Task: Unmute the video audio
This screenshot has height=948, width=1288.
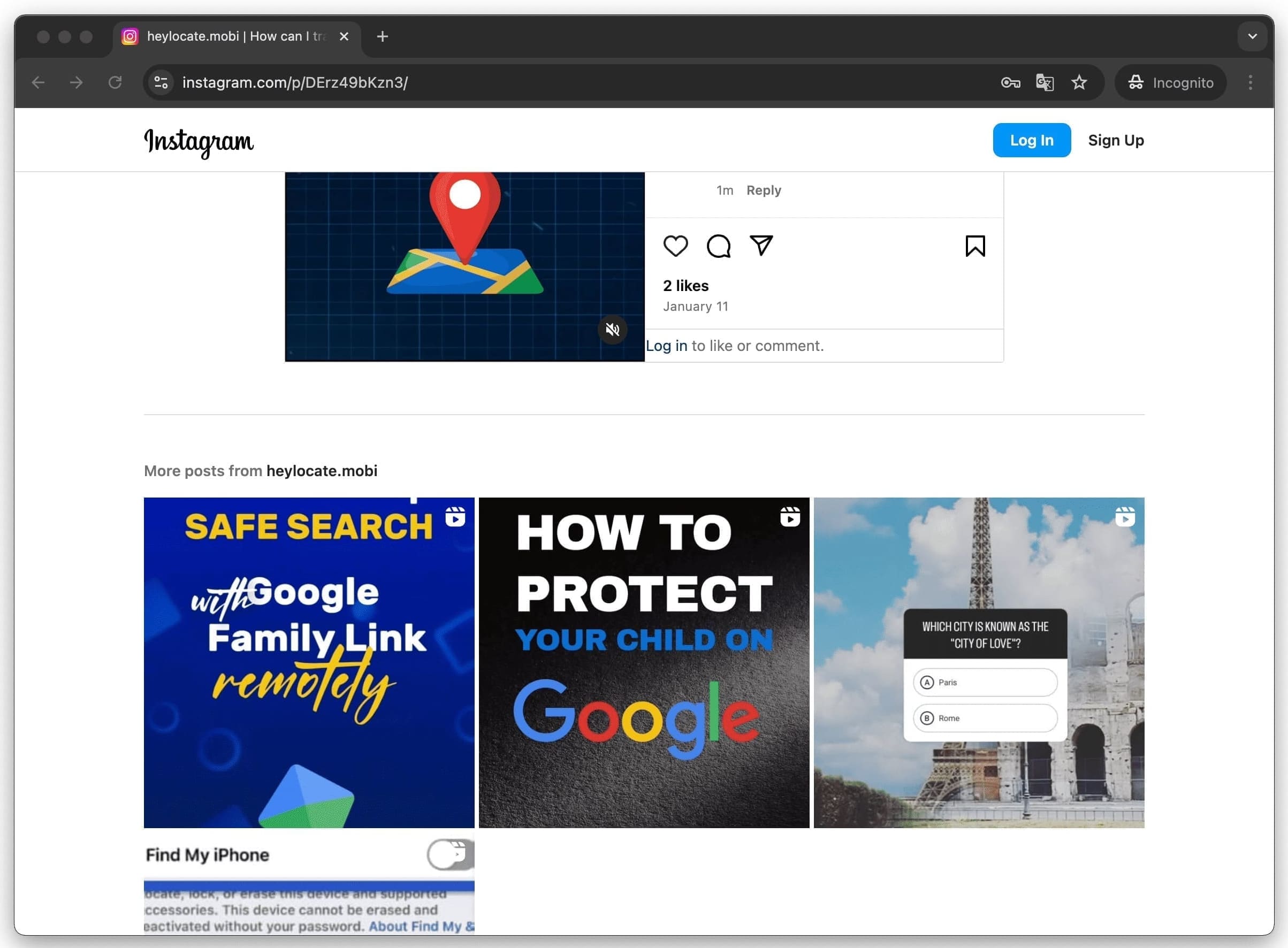Action: 613,330
